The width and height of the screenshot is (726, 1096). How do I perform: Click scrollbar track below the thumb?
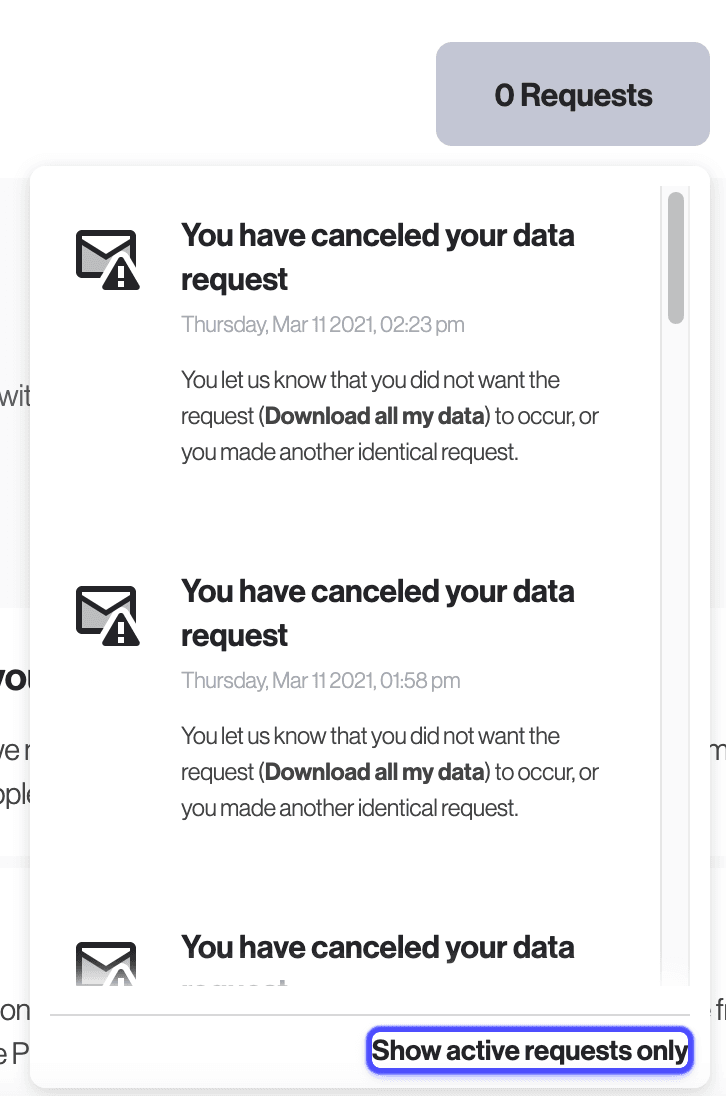[676, 650]
